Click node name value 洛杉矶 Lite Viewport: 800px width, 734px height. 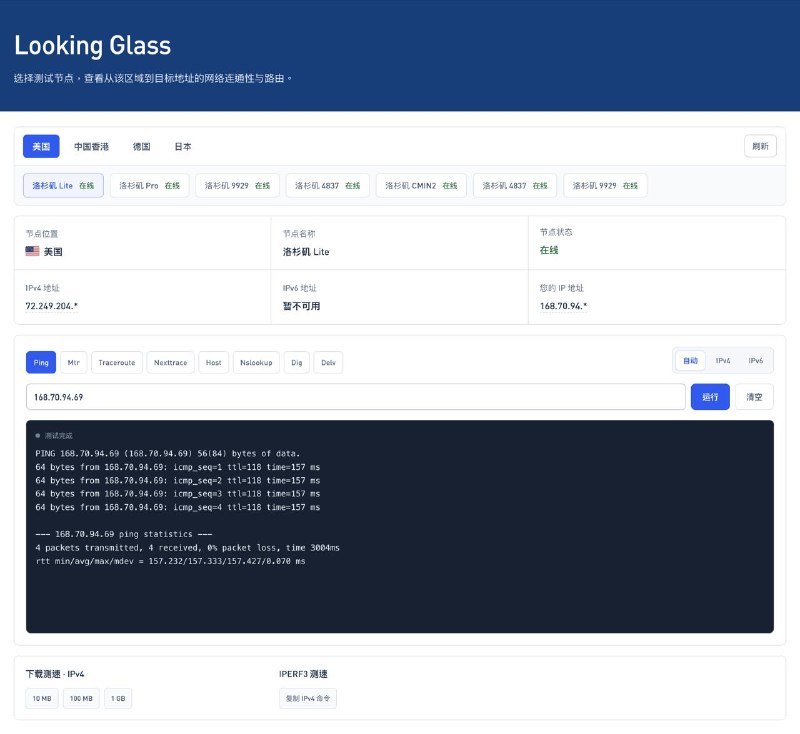tap(306, 251)
